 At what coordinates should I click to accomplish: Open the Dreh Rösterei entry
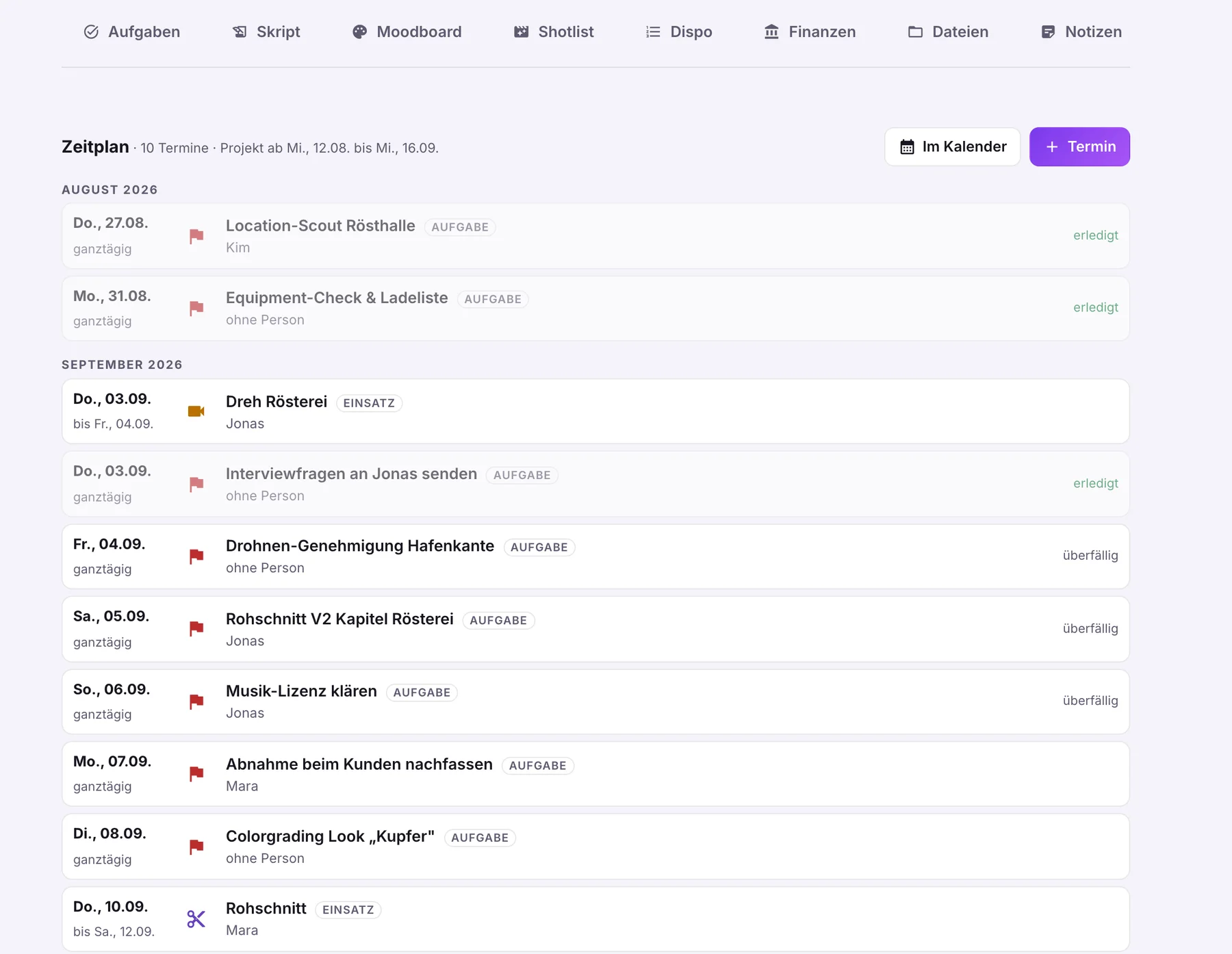(x=595, y=411)
